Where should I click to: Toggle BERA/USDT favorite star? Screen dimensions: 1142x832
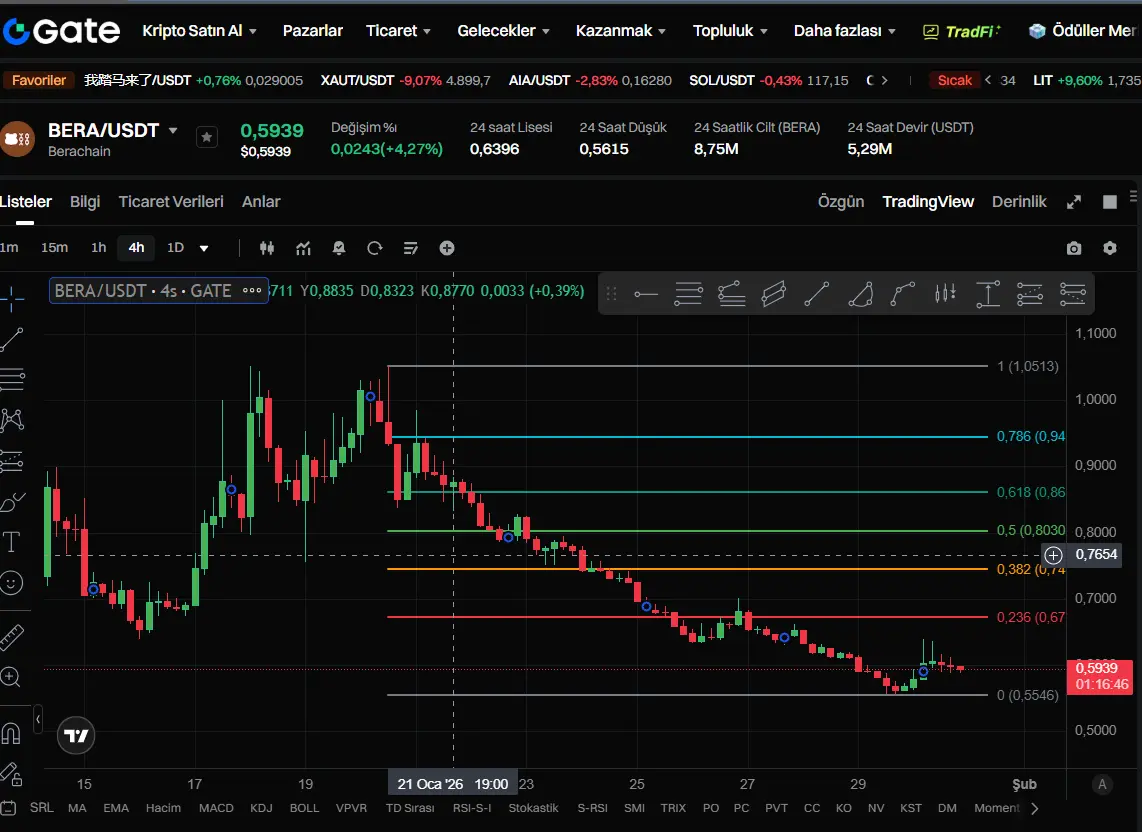coord(207,137)
